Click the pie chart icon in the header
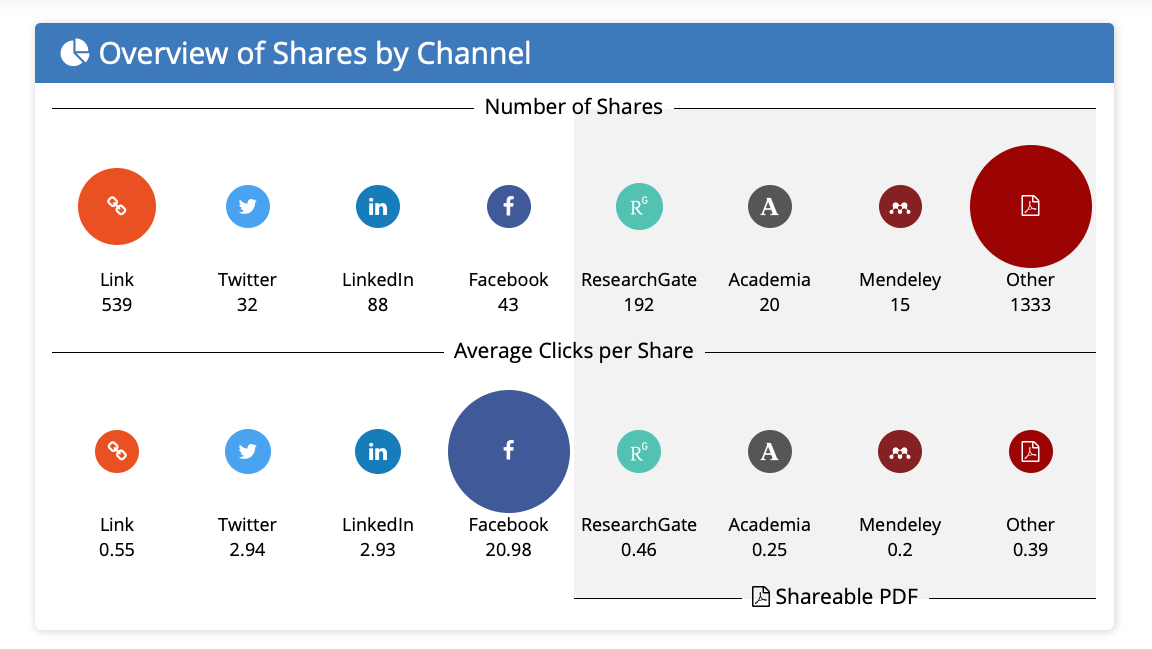This screenshot has height=649, width=1152. click(74, 52)
